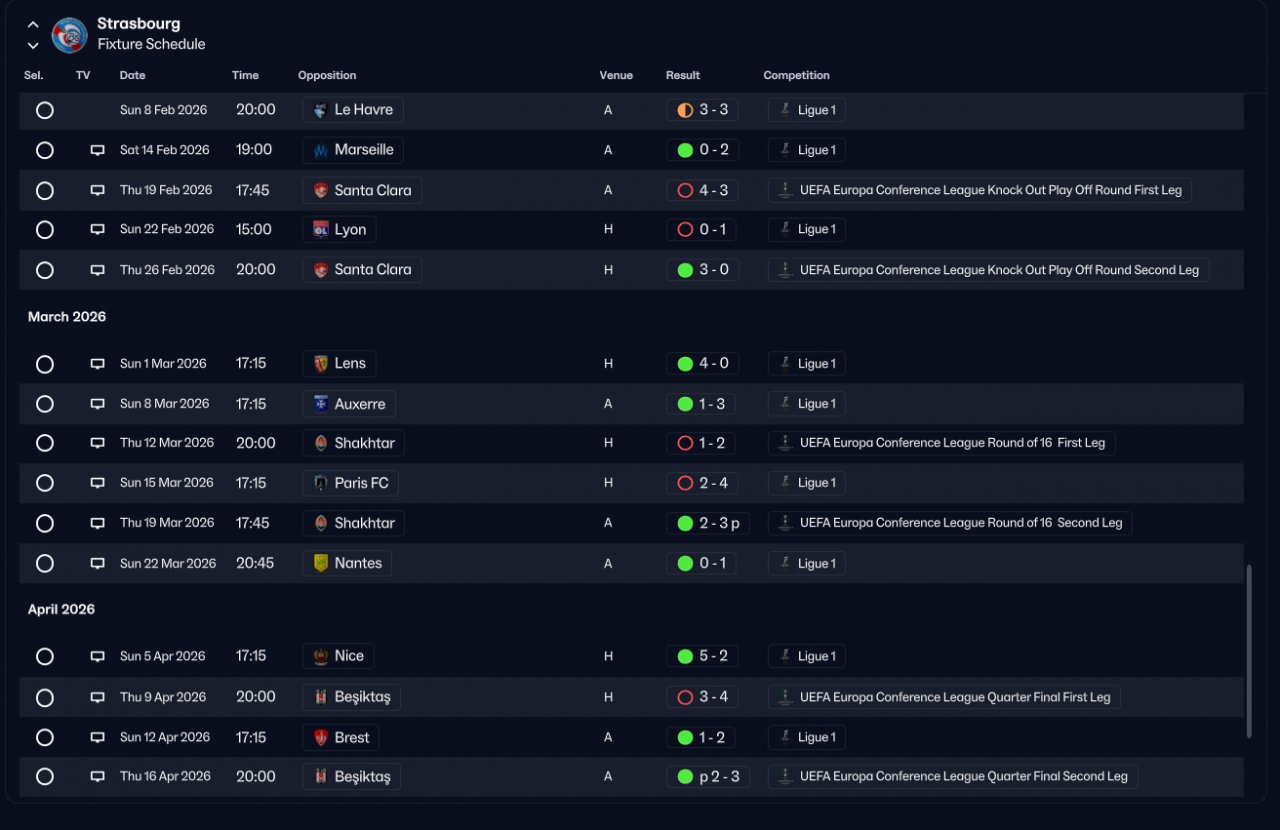Viewport: 1280px width, 830px height.
Task: Sort fixtures by the Date column header
Action: click(x=132, y=75)
